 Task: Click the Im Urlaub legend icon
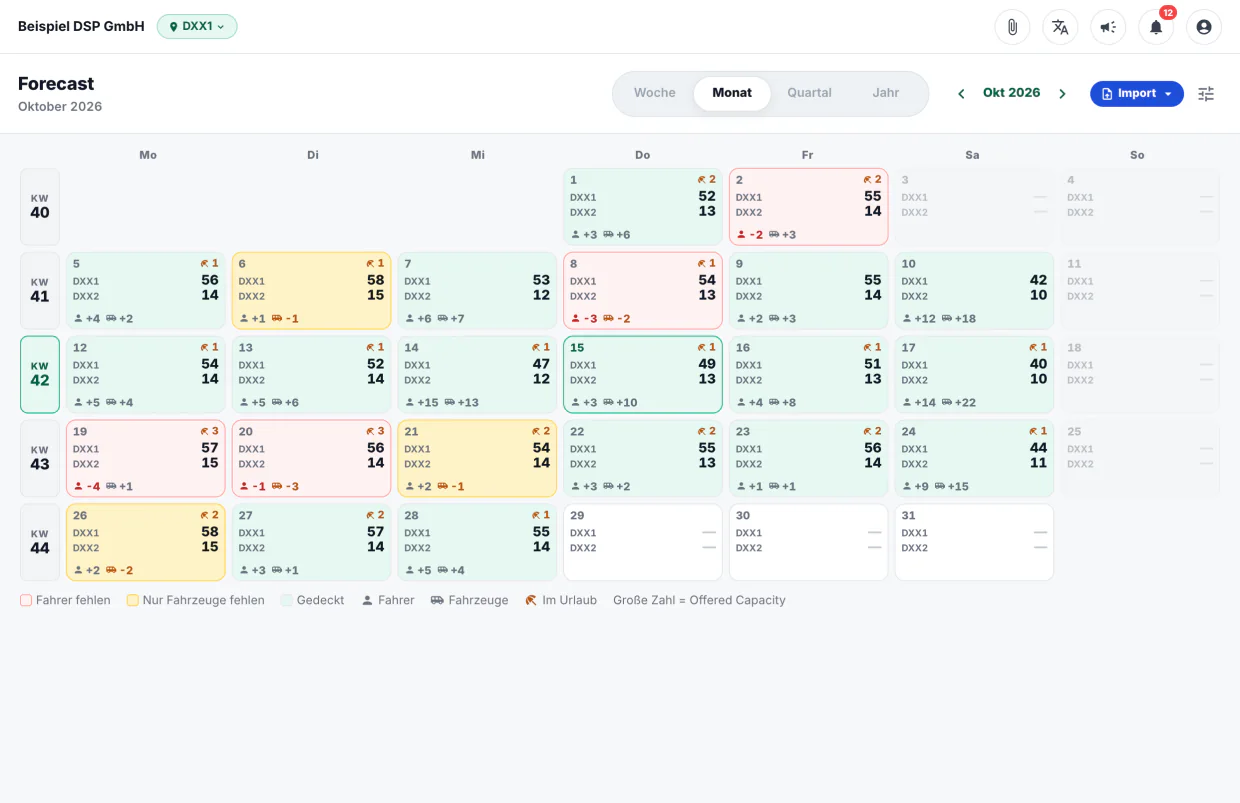point(531,601)
